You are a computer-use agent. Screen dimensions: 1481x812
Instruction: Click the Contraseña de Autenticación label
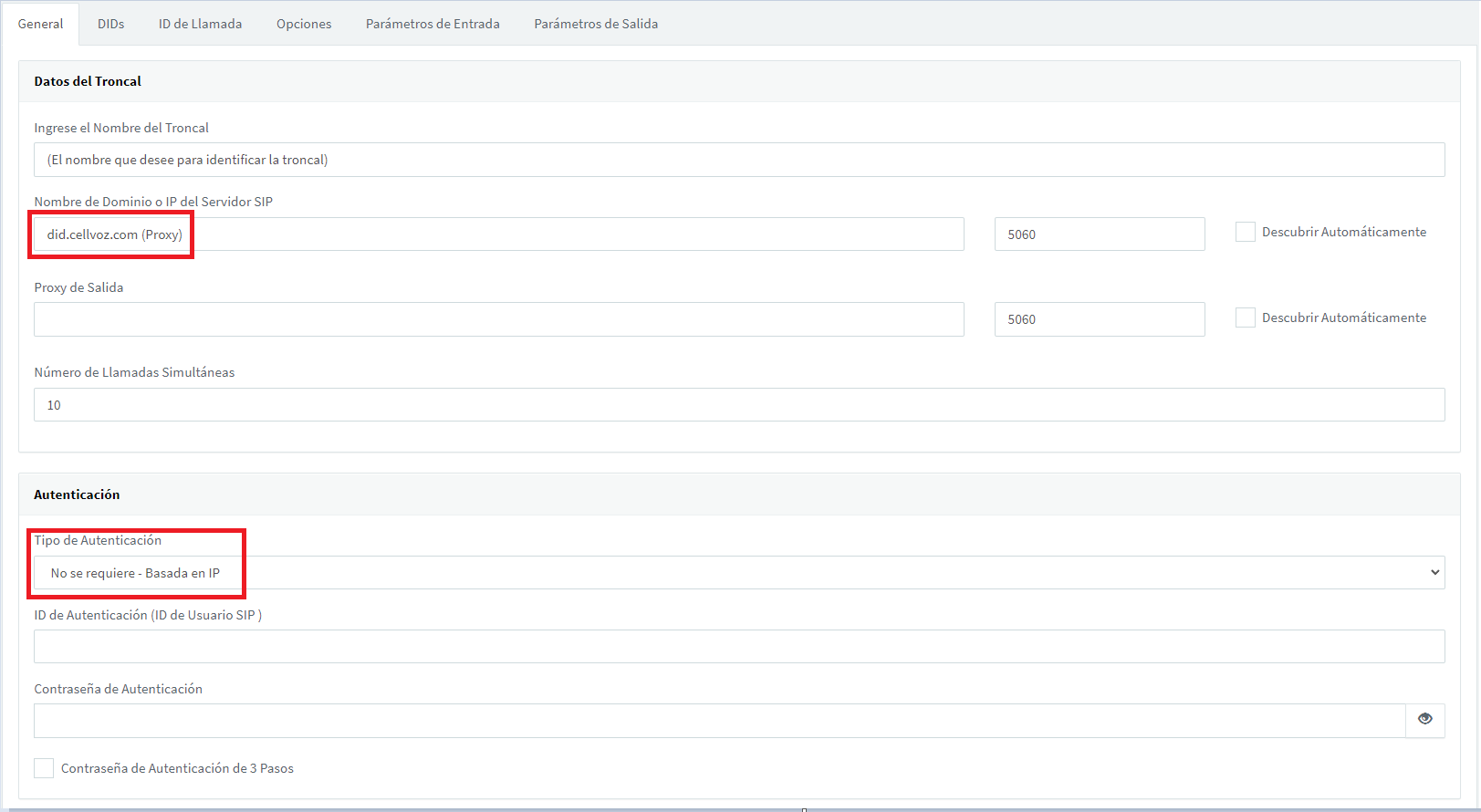click(119, 689)
